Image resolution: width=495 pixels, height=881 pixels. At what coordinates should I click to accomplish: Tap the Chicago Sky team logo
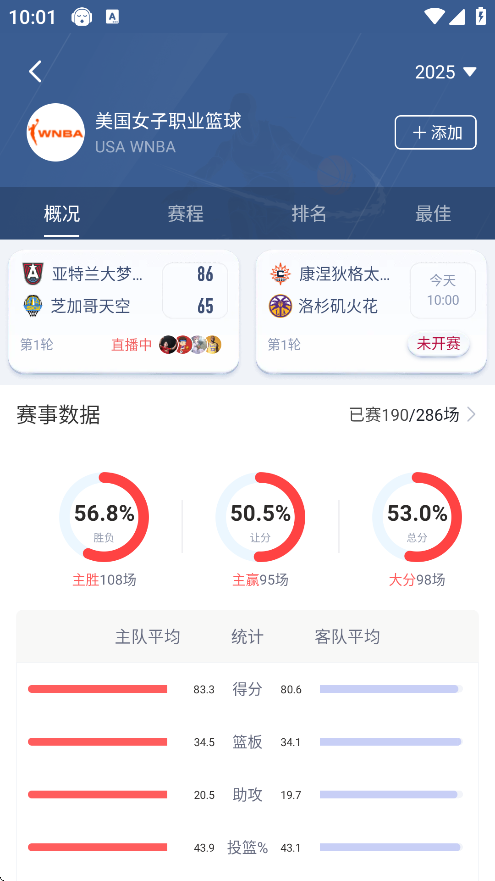(33, 306)
